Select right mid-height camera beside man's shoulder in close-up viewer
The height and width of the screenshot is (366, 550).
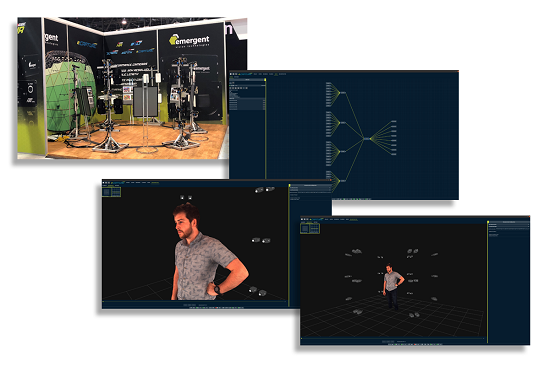click(x=266, y=241)
